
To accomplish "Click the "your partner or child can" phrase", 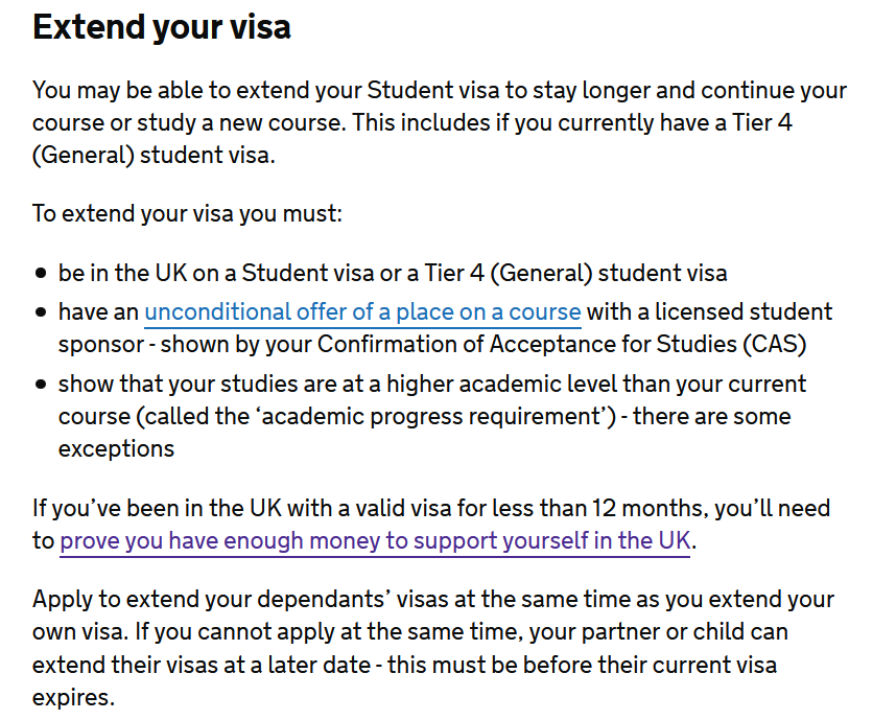I will click(x=664, y=632).
